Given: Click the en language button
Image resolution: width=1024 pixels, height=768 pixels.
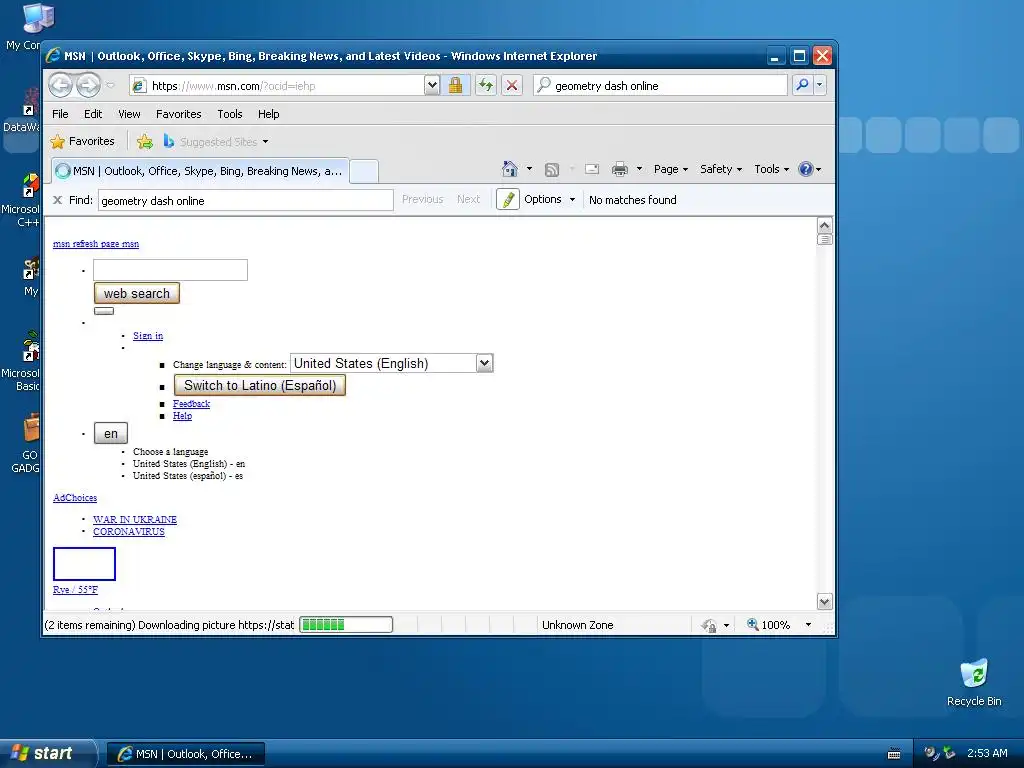Looking at the screenshot, I should pos(111,434).
